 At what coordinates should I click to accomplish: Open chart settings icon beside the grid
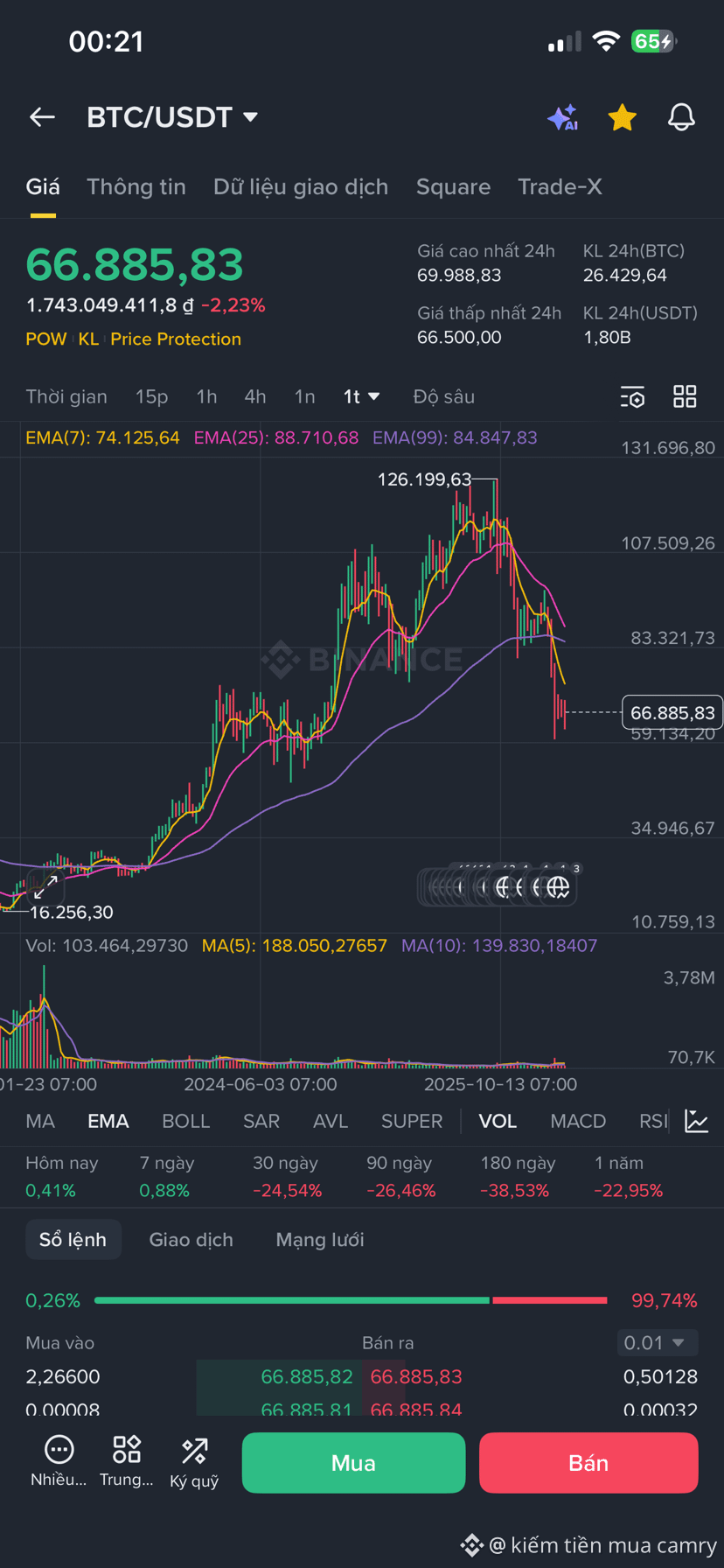point(632,397)
